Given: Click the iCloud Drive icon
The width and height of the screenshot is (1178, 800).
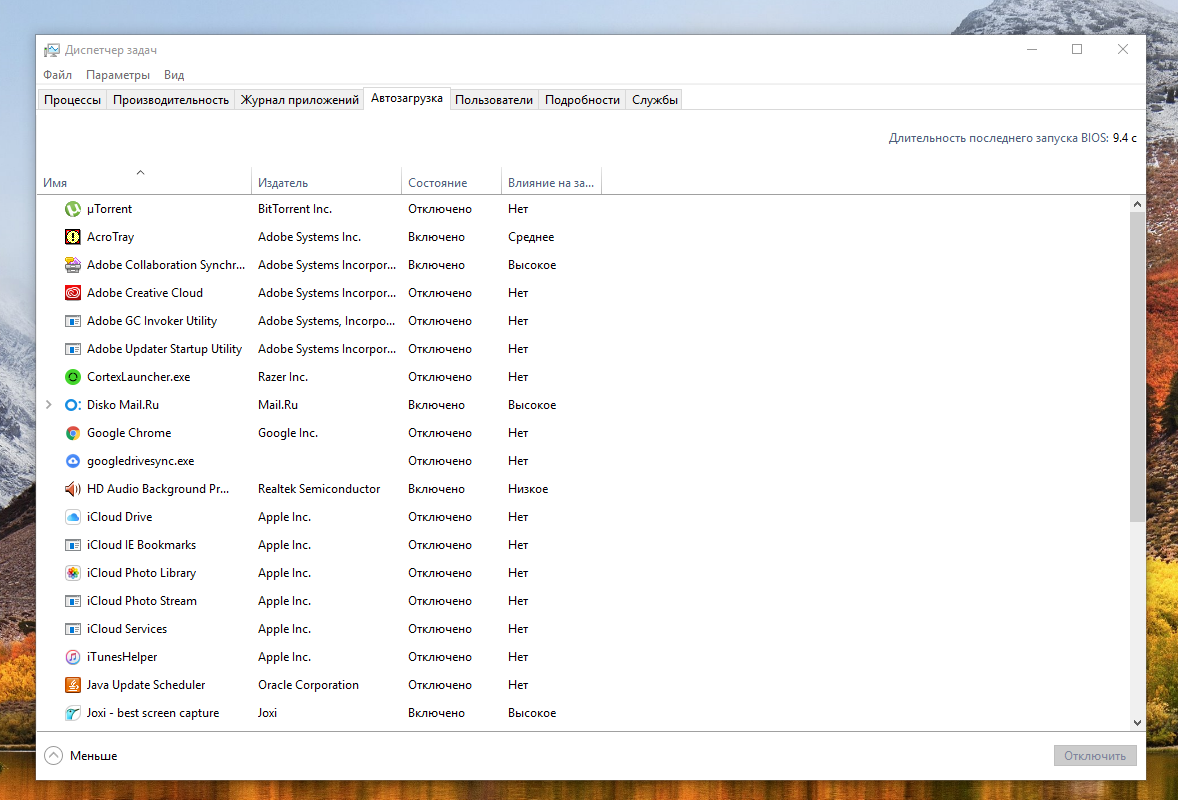Looking at the screenshot, I should point(72,517).
